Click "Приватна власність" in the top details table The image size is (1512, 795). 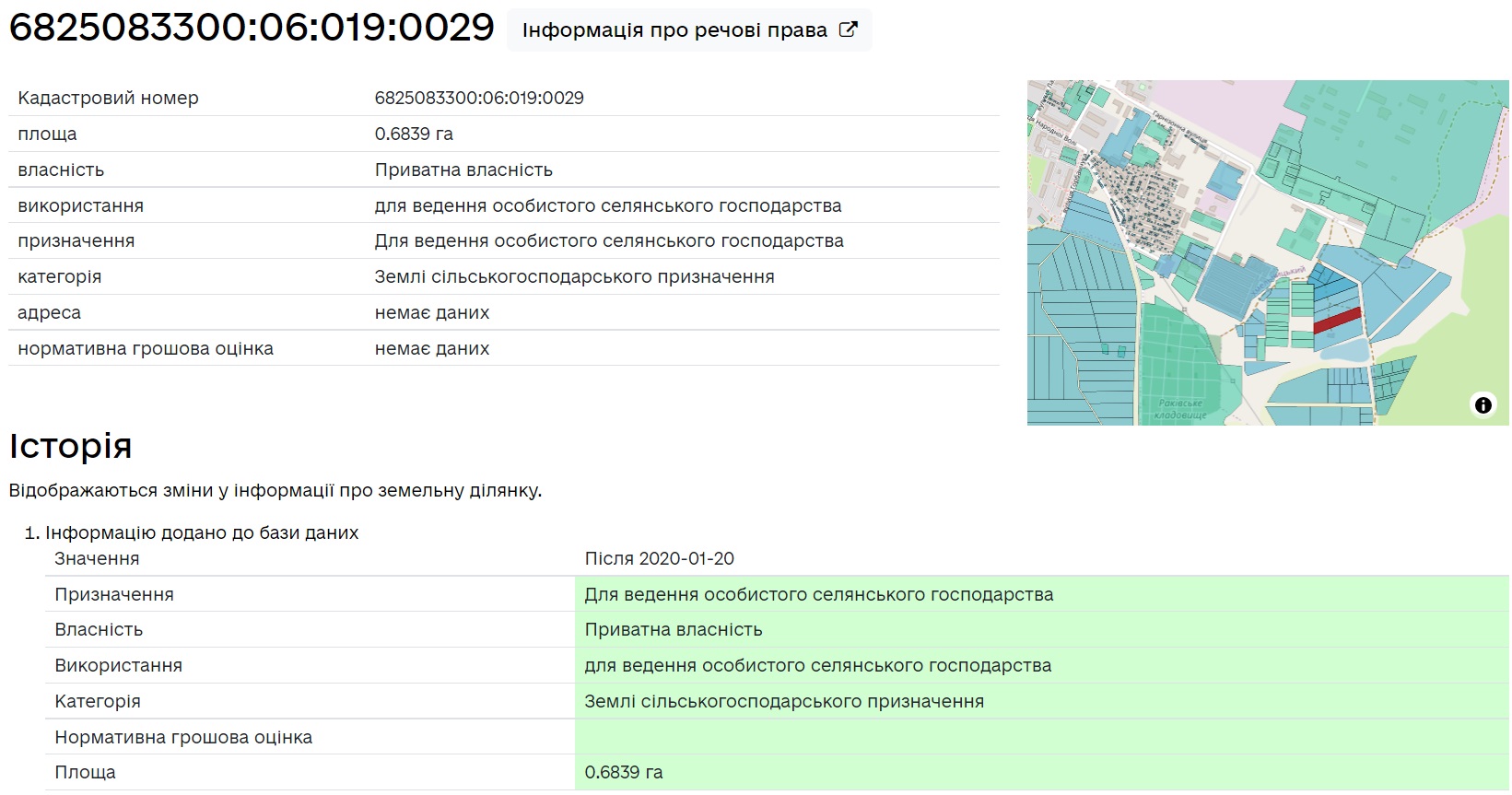[x=463, y=170]
